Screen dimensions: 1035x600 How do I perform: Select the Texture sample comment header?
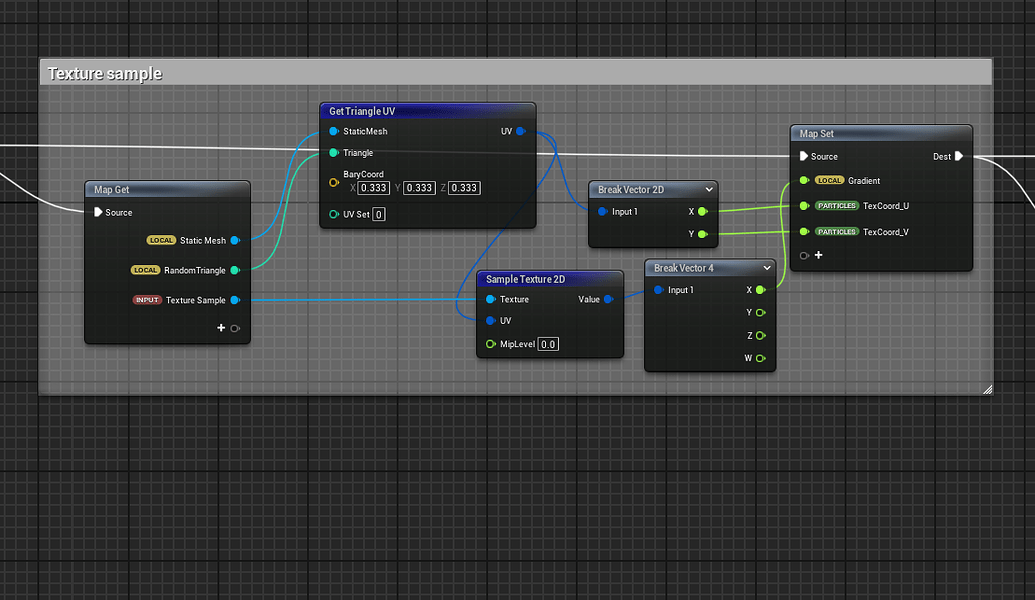[x=104, y=73]
